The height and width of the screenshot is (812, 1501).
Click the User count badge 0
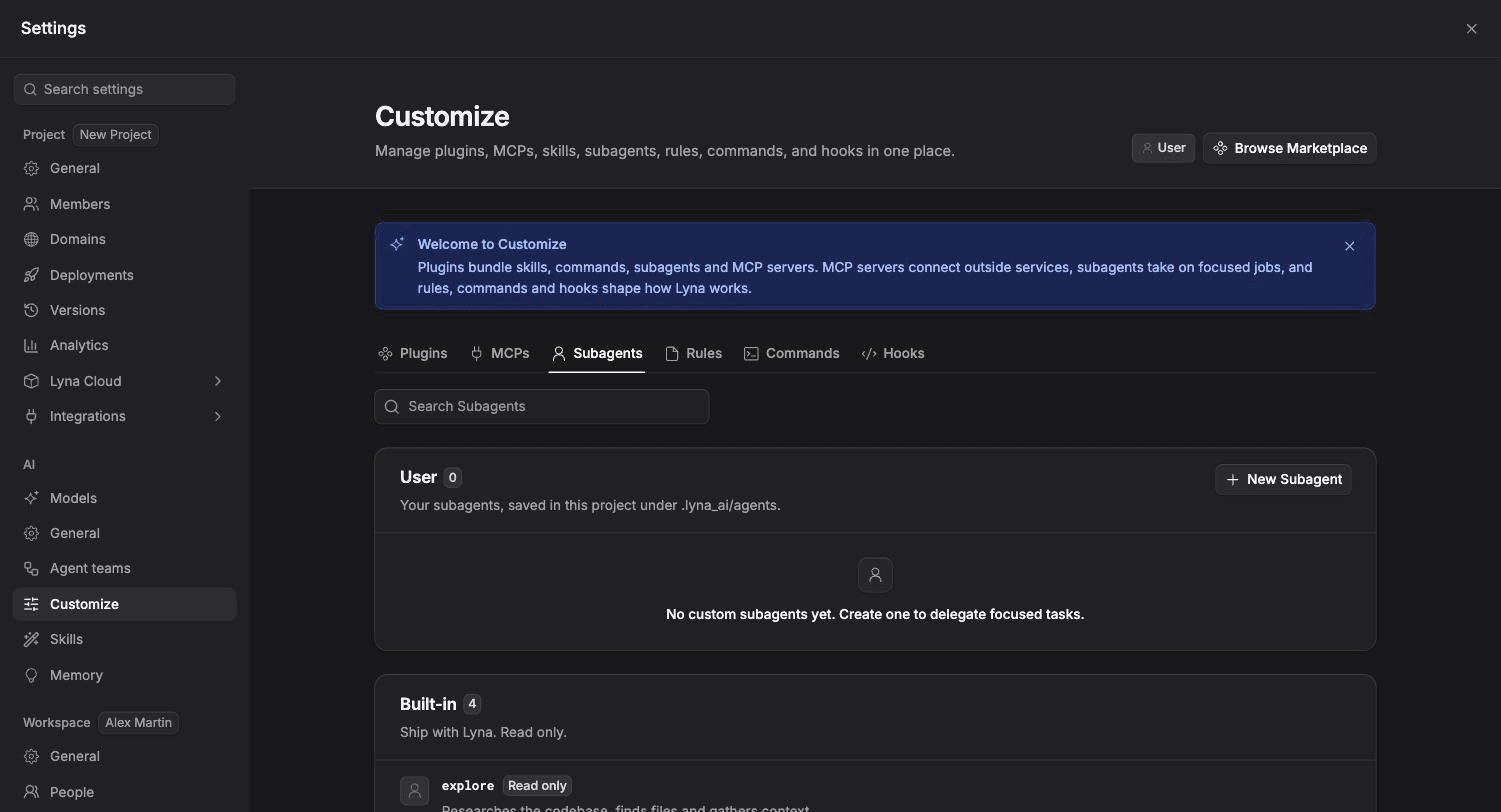tap(452, 478)
